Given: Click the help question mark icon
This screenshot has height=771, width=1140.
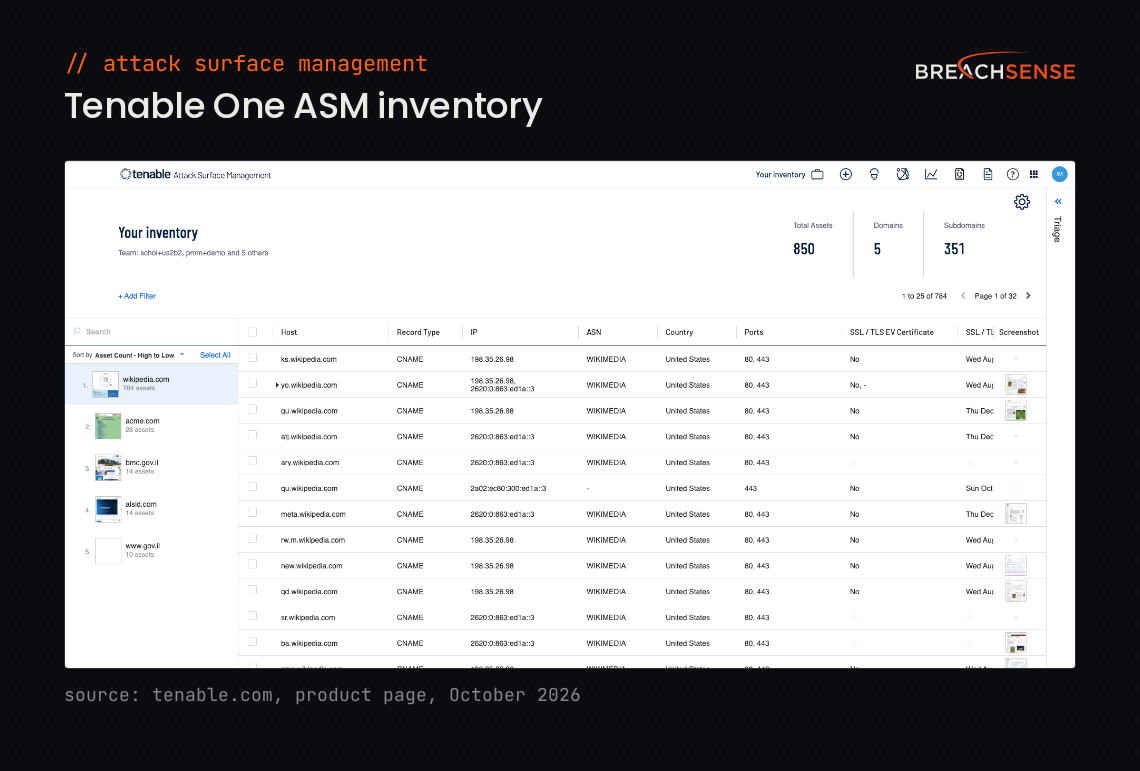Looking at the screenshot, I should [x=1012, y=175].
